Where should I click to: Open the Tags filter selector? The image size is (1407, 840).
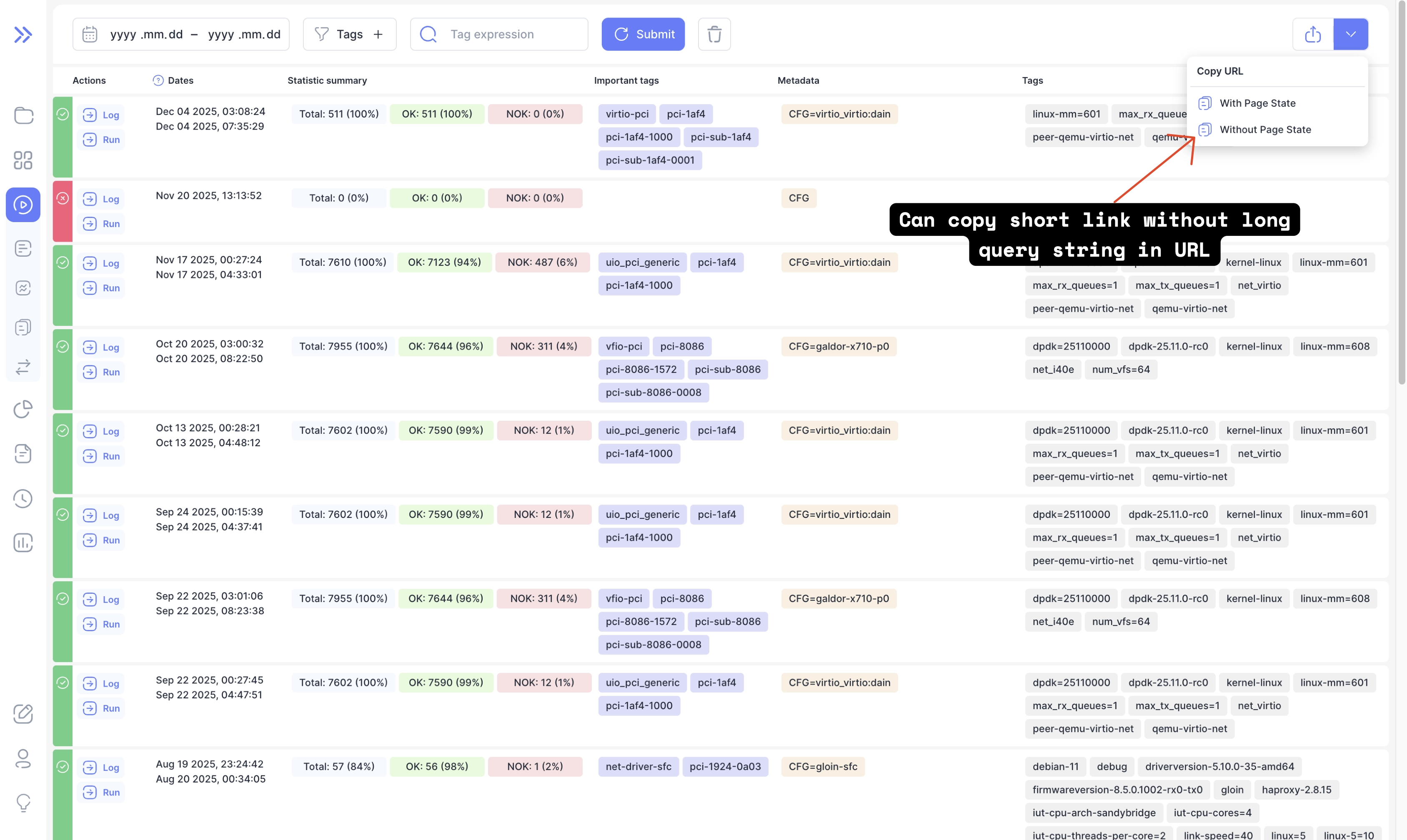tap(349, 35)
